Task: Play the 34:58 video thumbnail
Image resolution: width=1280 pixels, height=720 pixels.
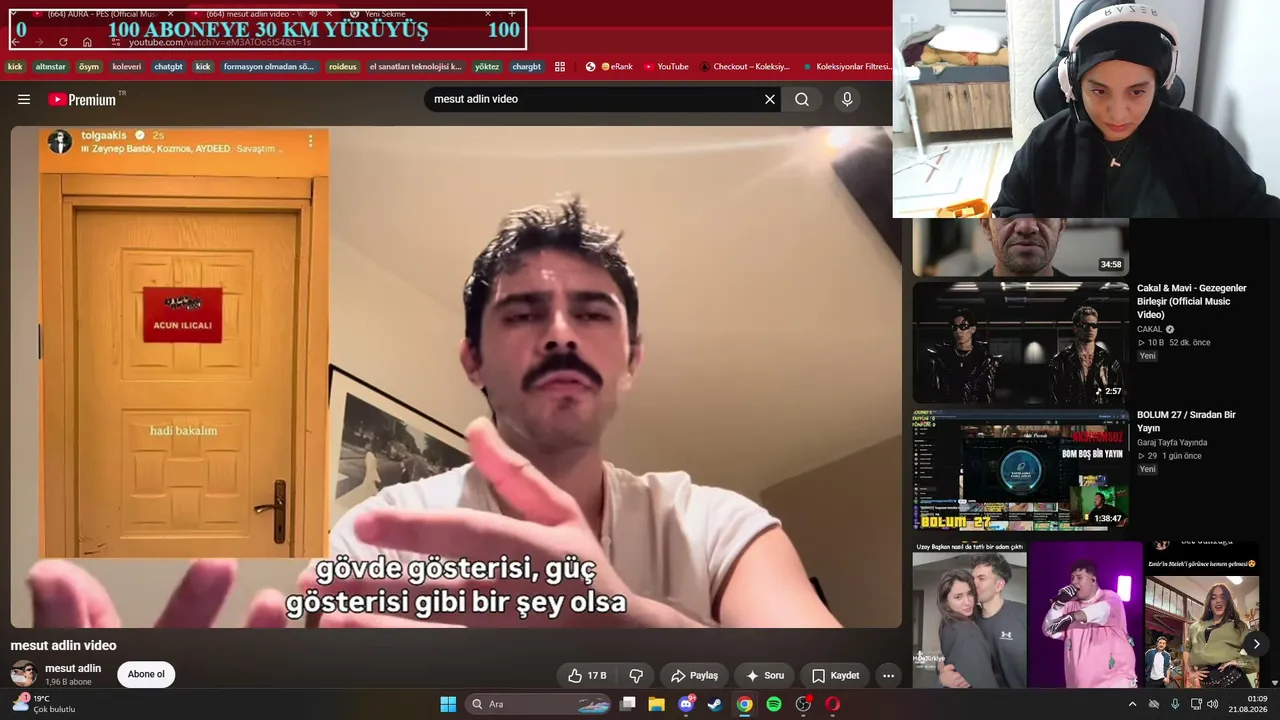Action: pos(1020,247)
